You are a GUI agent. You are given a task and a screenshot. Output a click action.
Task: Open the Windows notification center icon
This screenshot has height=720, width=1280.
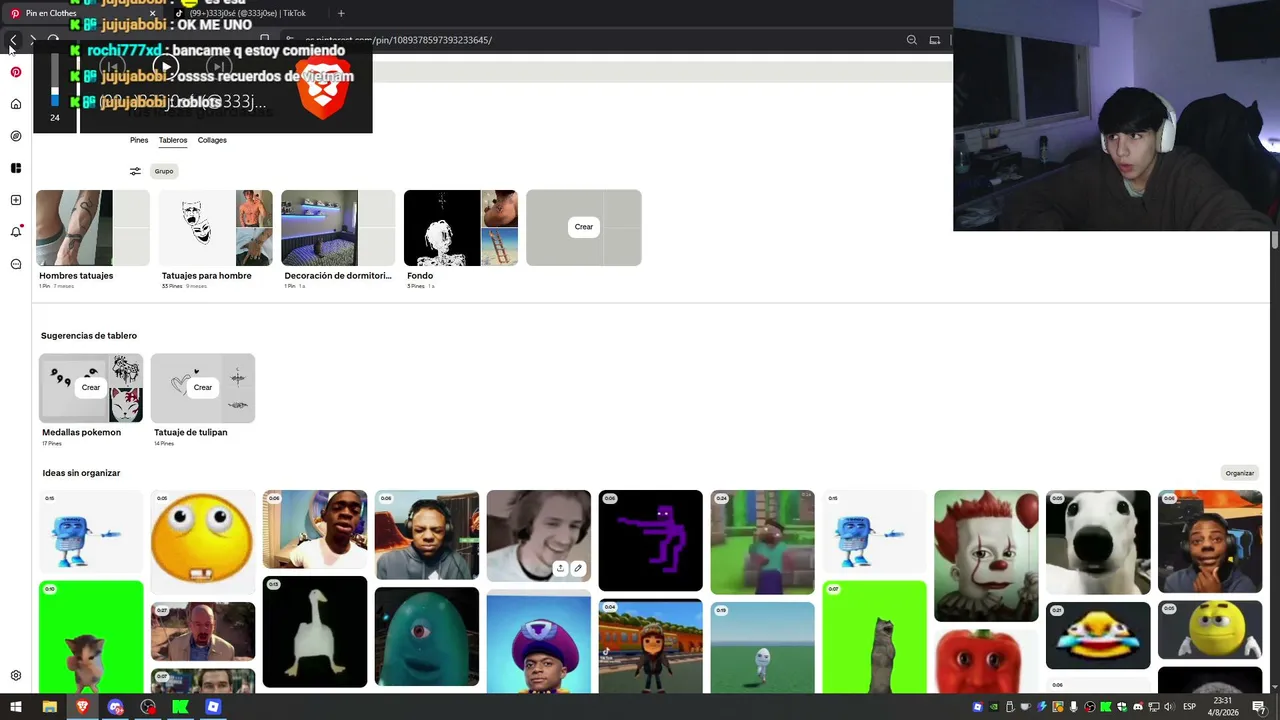(1259, 707)
